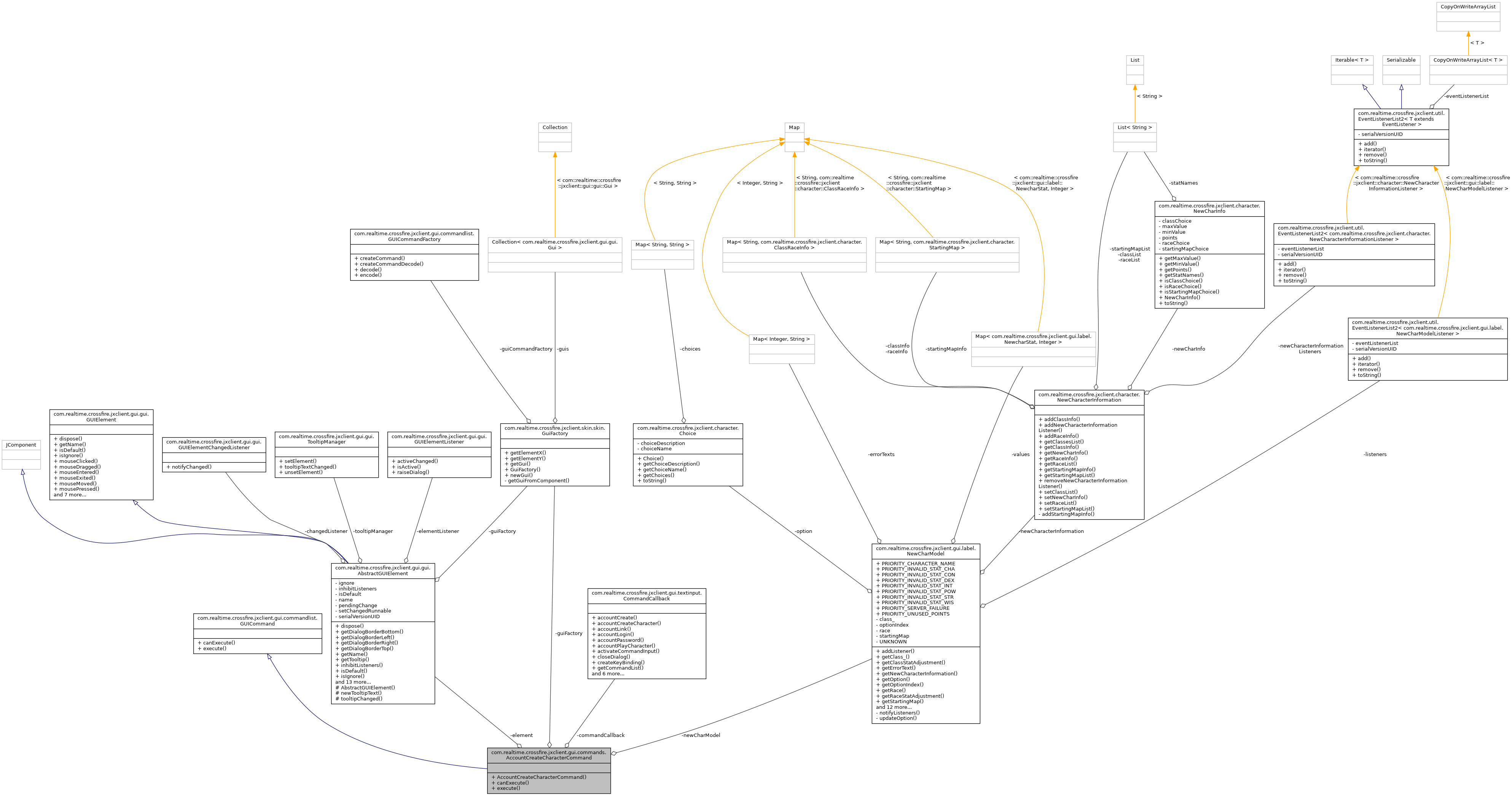Select the Map< String, String > node
Image resolution: width=1512 pixels, height=796 pixels.
click(662, 254)
